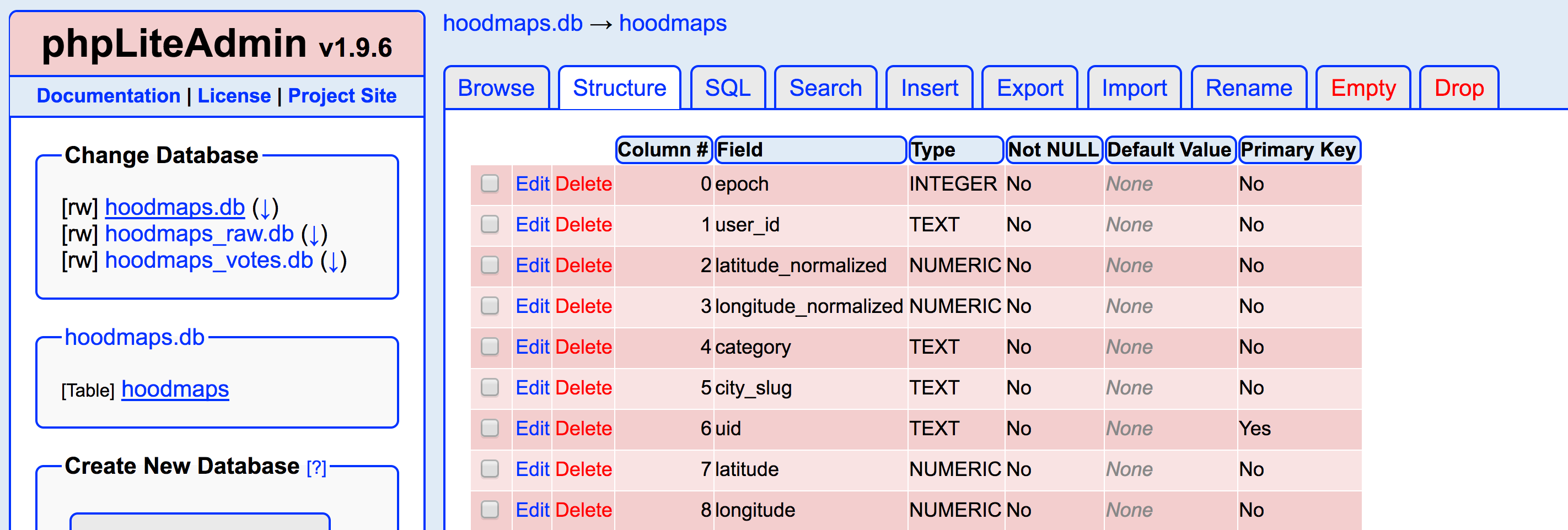1568x530 pixels.
Task: Click the "Type" table header
Action: [x=955, y=150]
